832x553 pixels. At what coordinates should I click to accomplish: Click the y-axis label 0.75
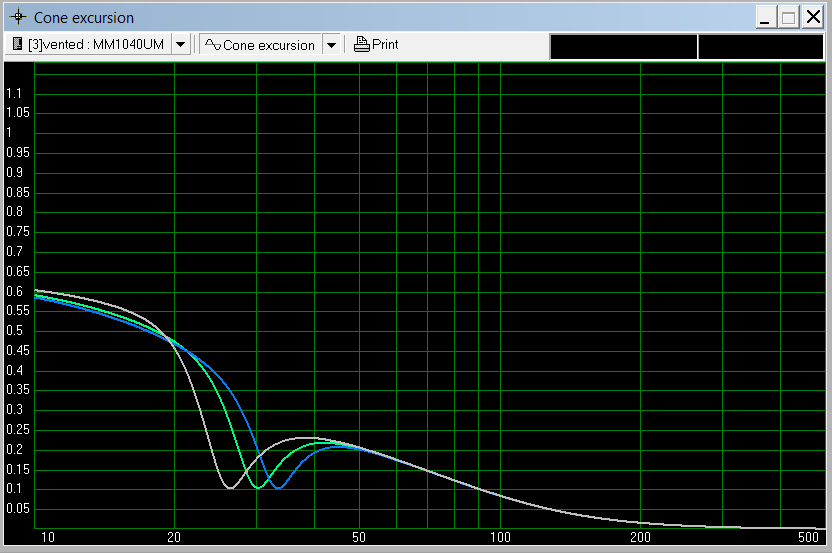tap(18, 231)
